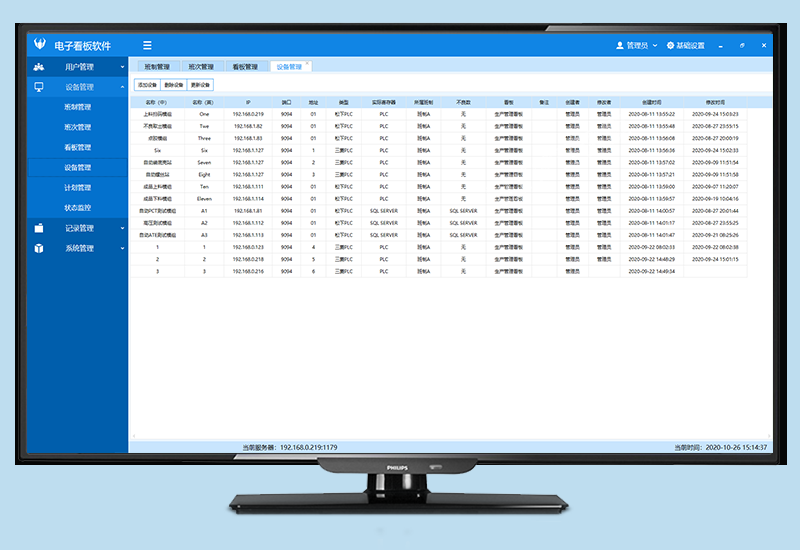
Task: Click the 设备管理 monitor icon in sidebar
Action: coord(39,87)
